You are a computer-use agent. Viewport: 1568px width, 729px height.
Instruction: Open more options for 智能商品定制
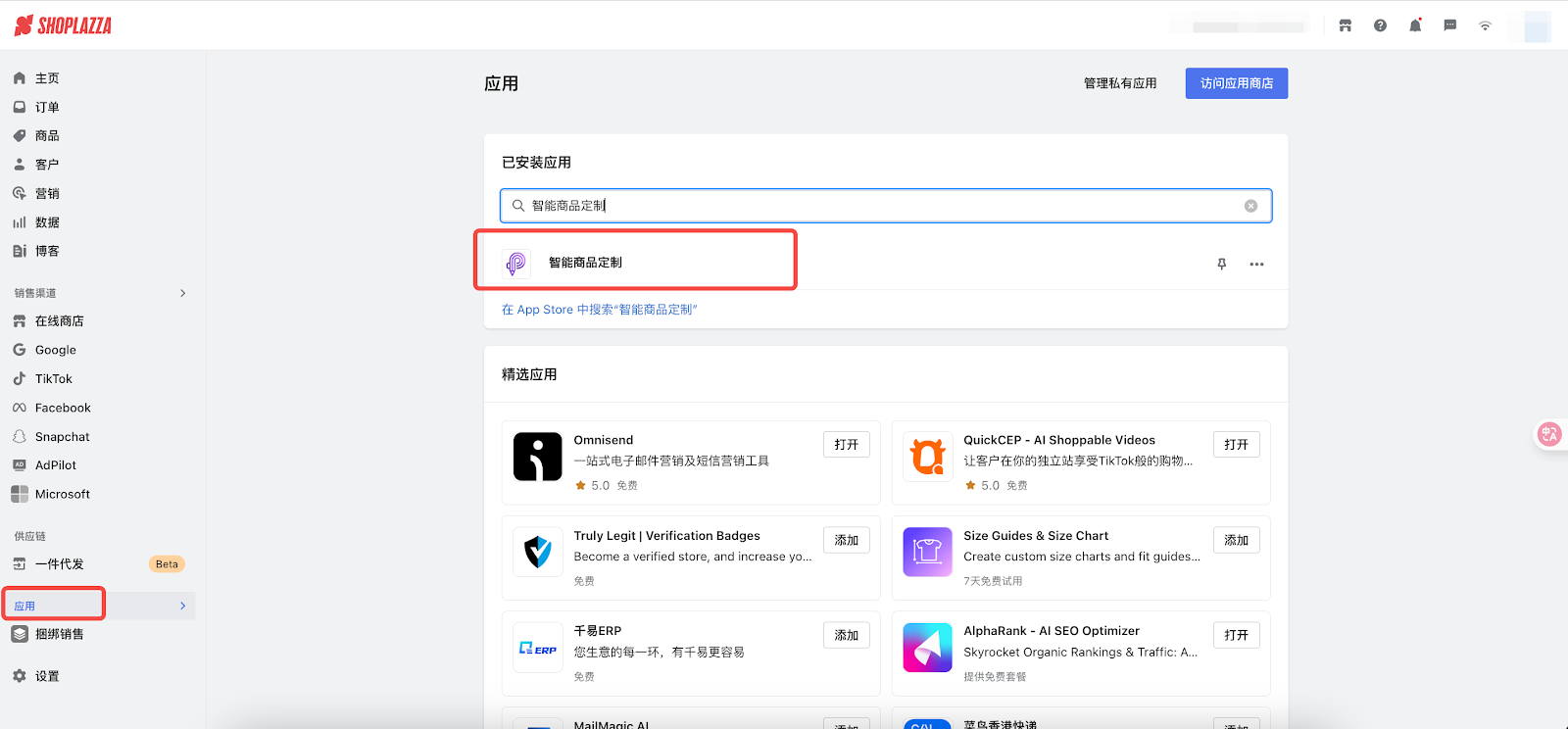1256,264
